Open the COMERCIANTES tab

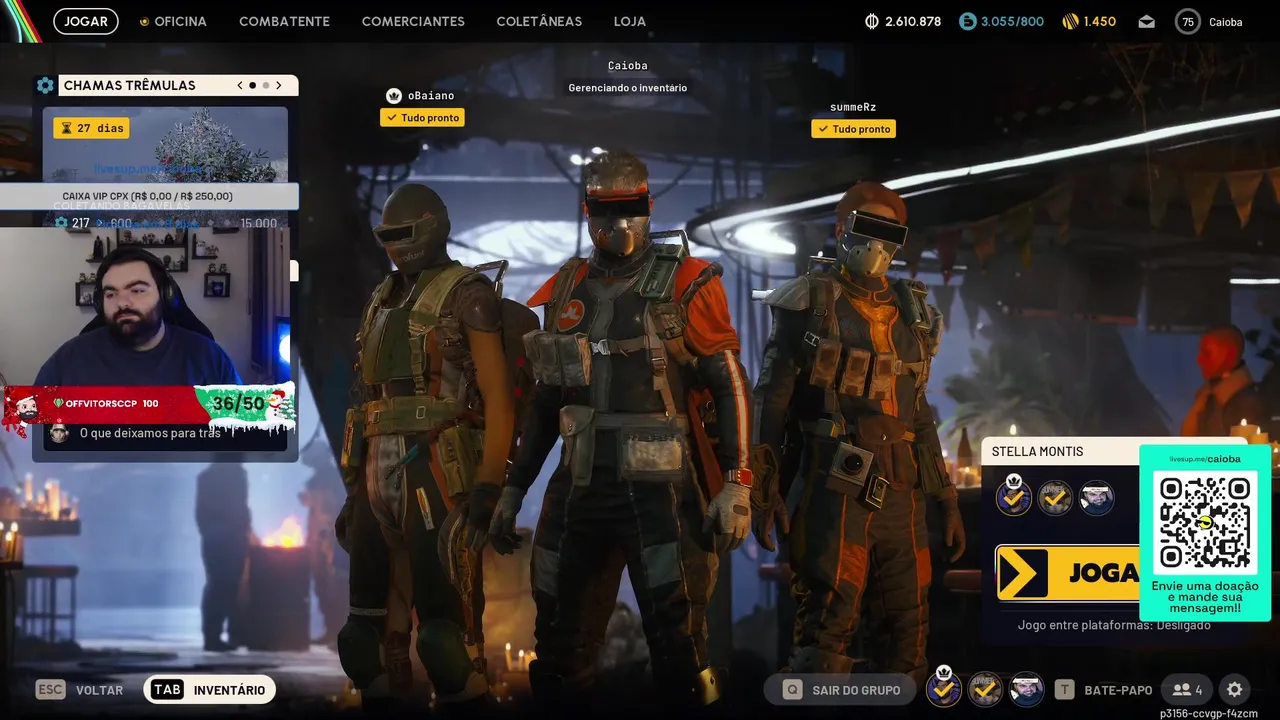click(413, 21)
